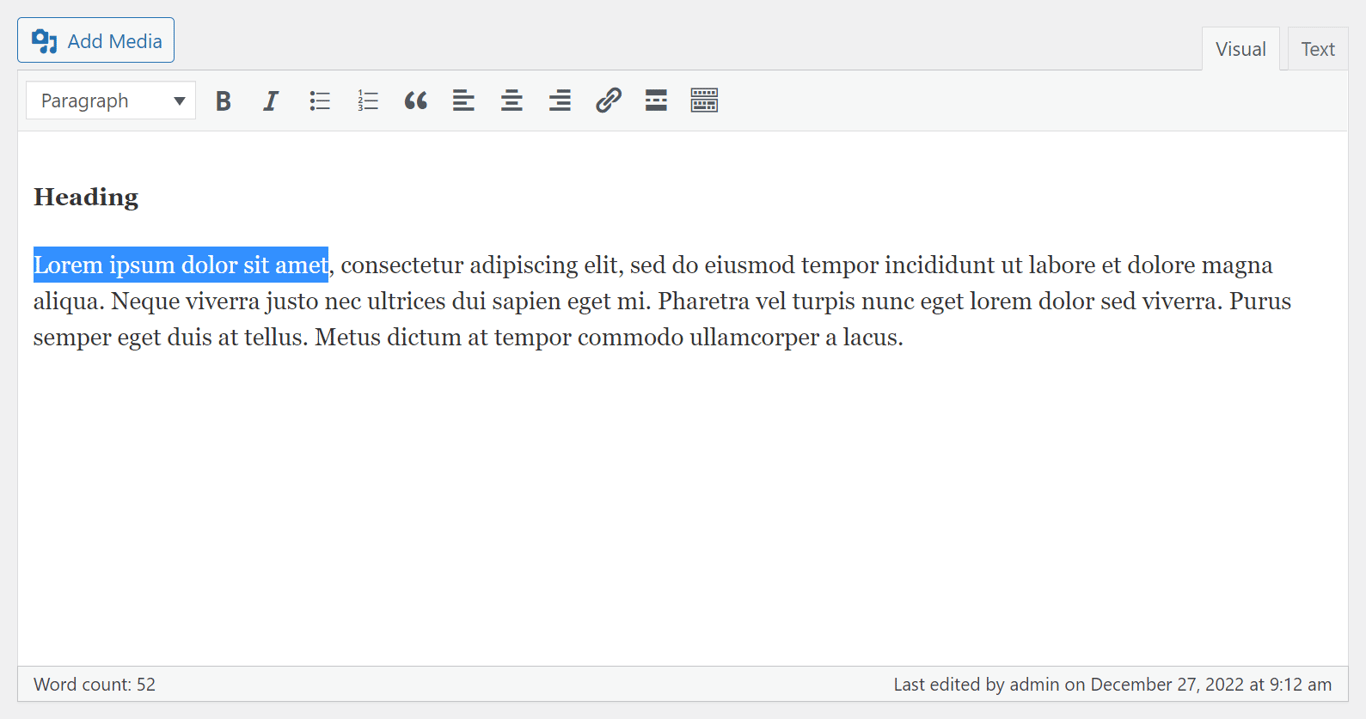Format selection as a blockquote
The image size is (1366, 719).
415,100
